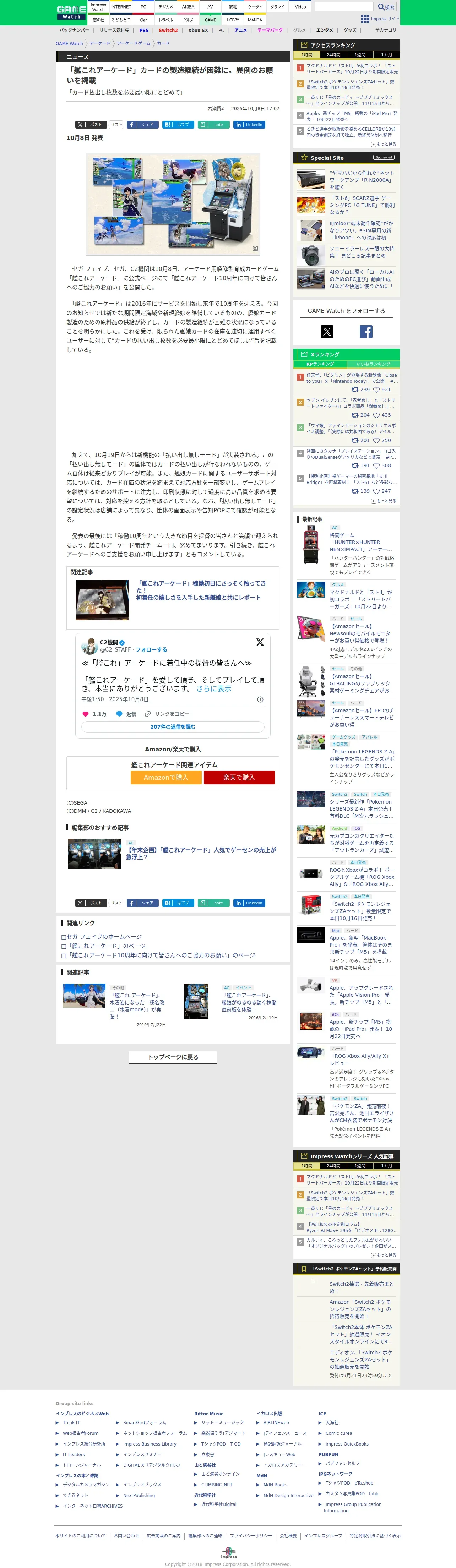Select access ranking 24時間 tab
This screenshot has height=1568, width=456.
point(333,55)
